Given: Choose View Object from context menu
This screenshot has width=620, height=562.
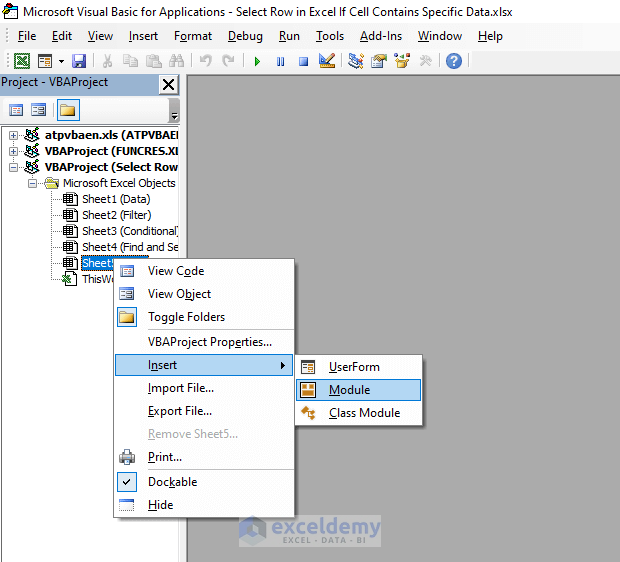Looking at the screenshot, I should 204,294.
